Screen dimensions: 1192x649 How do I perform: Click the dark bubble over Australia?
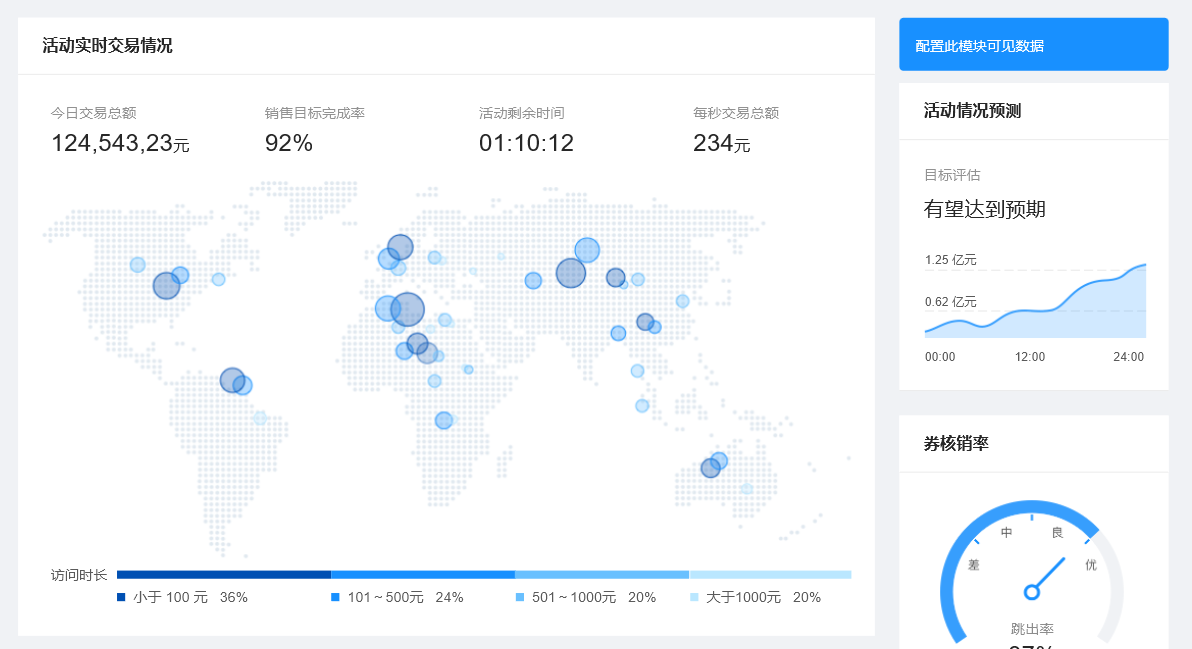click(710, 468)
